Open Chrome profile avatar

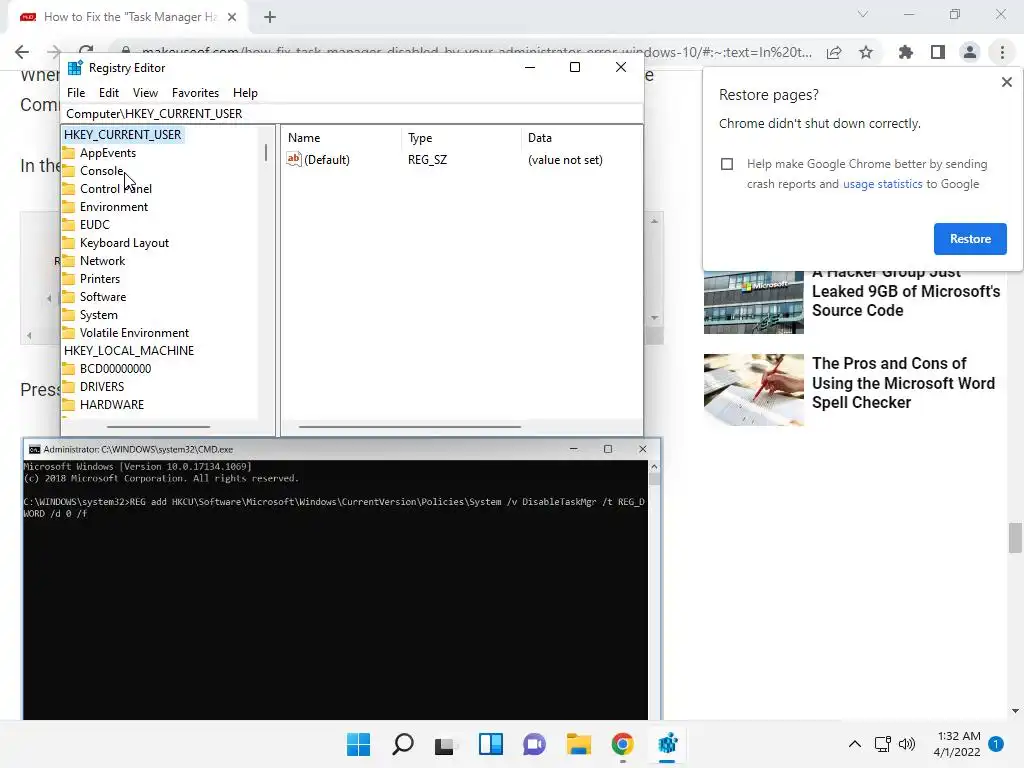click(970, 52)
